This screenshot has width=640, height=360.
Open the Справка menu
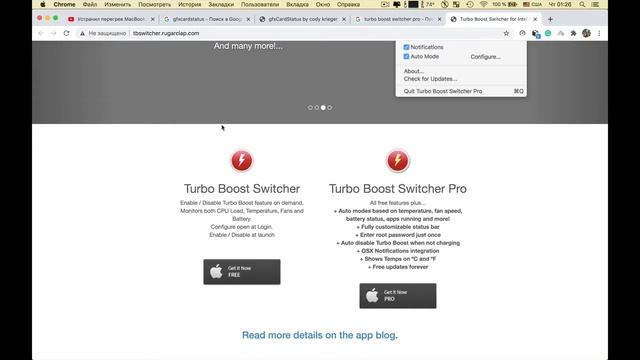click(x=348, y=4)
